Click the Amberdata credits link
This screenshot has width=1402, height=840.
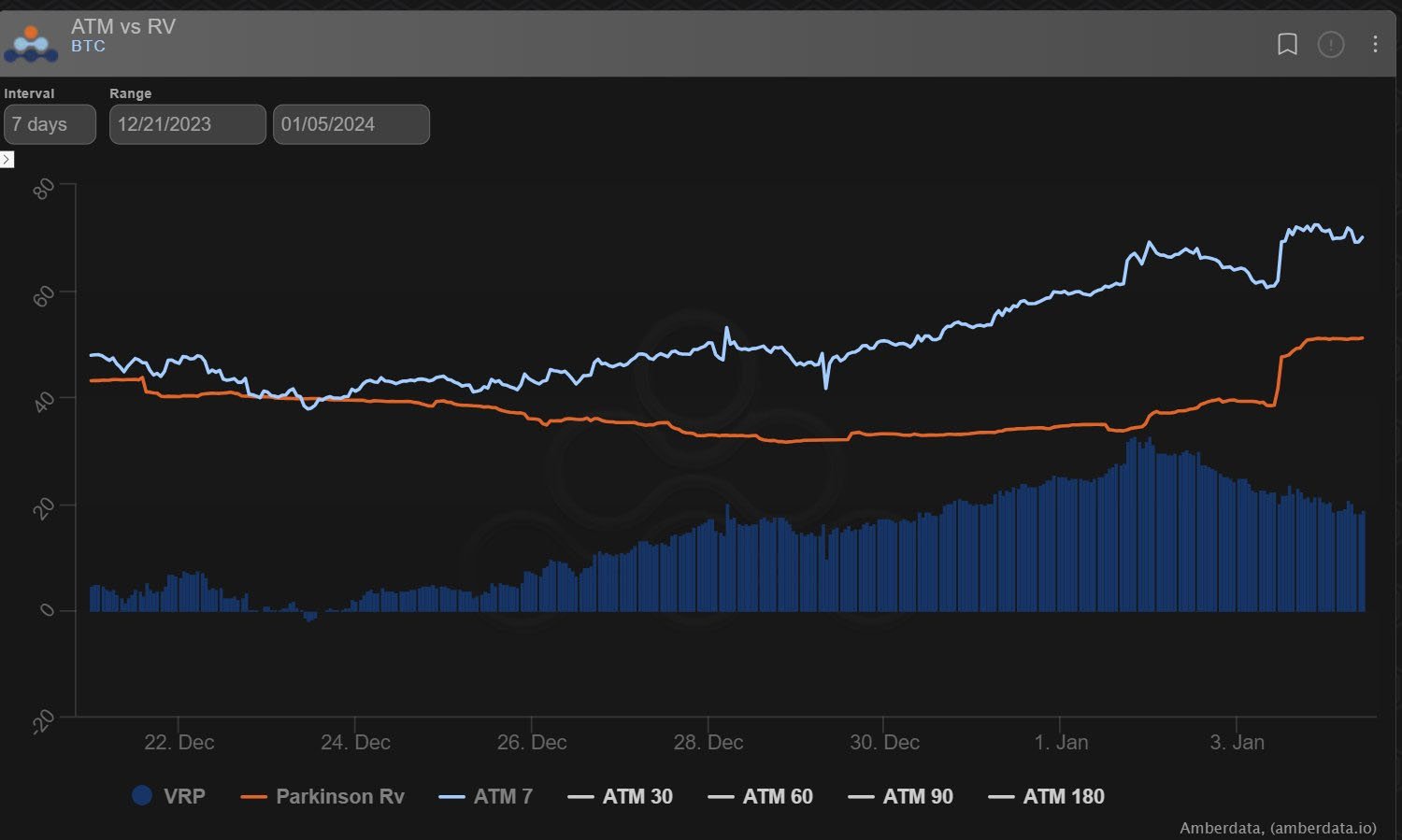pos(1277,828)
